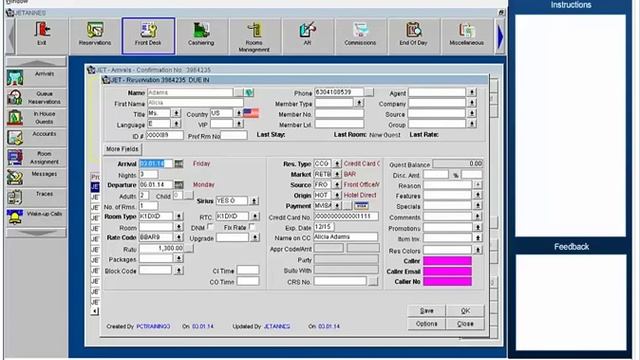Viewport: 640px width, 360px height.
Task: Open the Commissions module
Action: (360, 36)
